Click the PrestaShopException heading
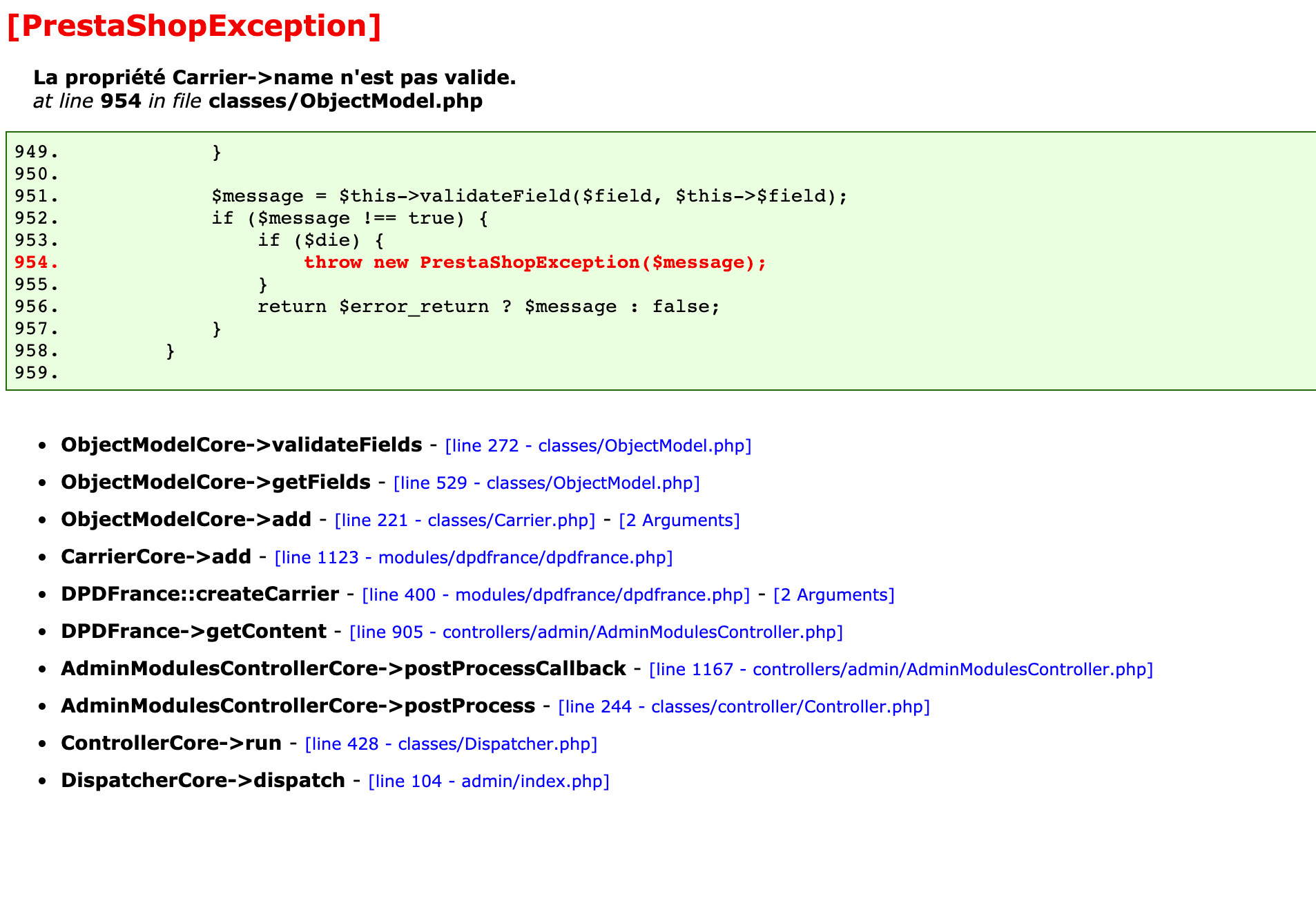 (x=194, y=26)
